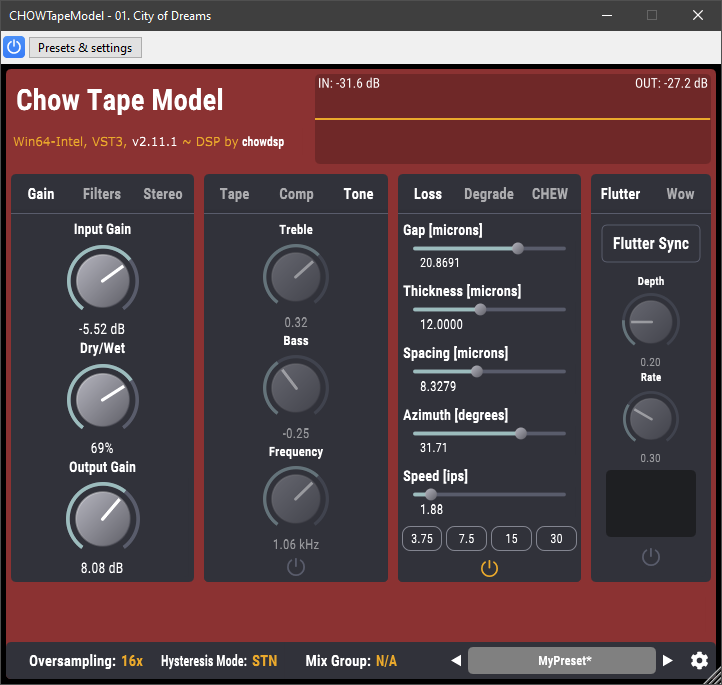The width and height of the screenshot is (722, 685).
Task: Go to previous preset arrow
Action: [456, 661]
